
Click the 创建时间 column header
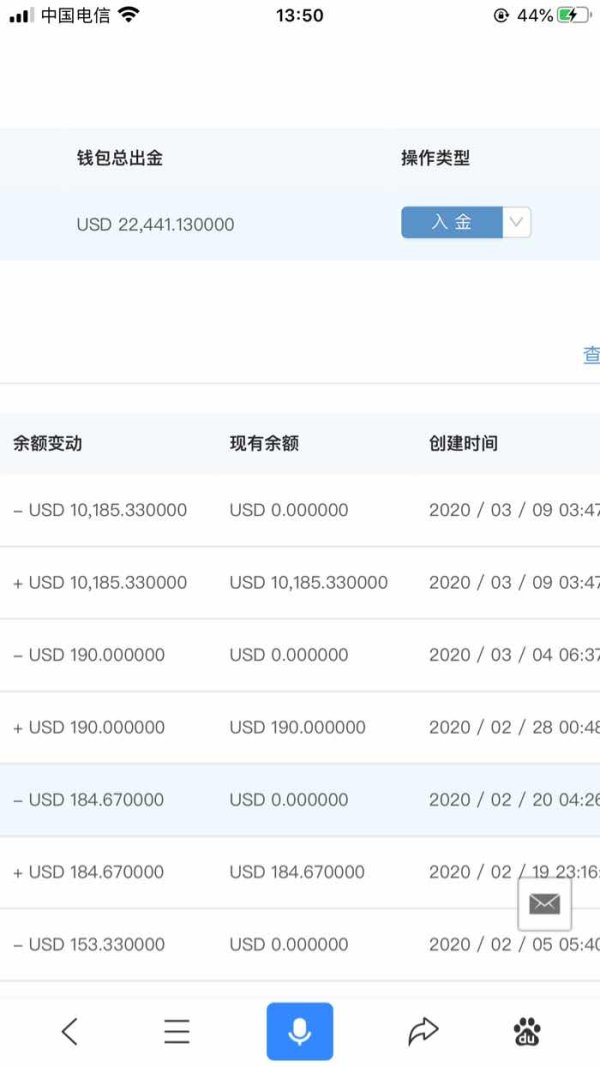(x=463, y=444)
